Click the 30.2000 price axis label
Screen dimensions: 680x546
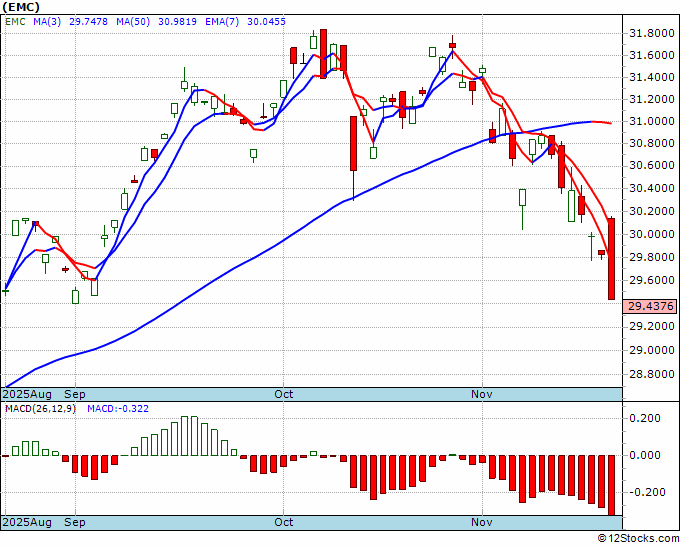(651, 211)
